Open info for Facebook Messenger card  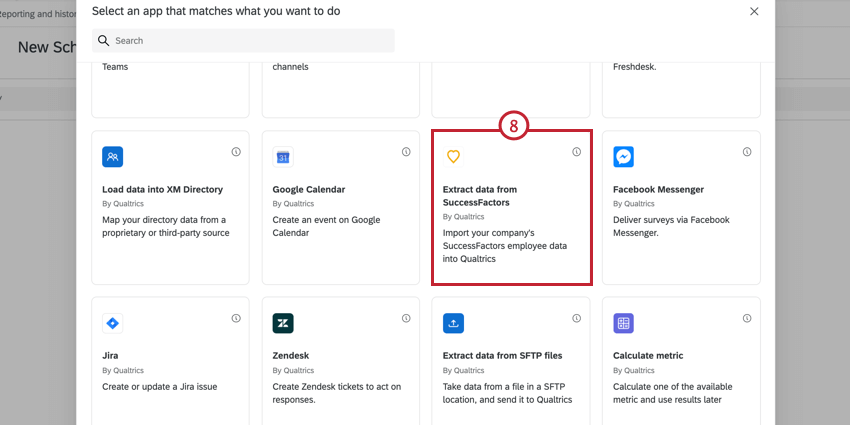point(747,152)
